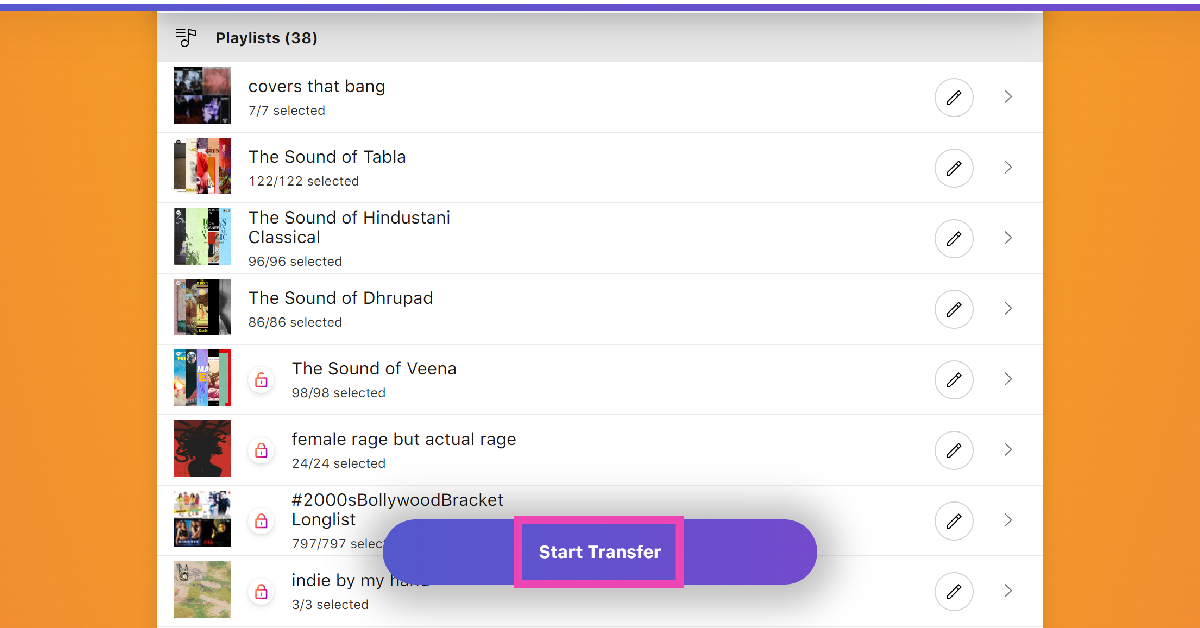This screenshot has height=628, width=1200.
Task: Open chevron for The Sound of Dhrupad
Action: point(1008,309)
